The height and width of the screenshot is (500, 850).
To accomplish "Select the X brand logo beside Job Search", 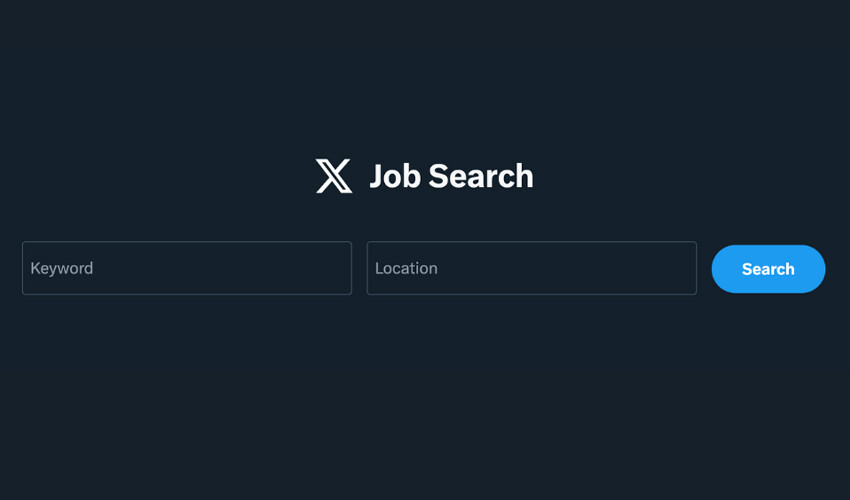I will coord(334,176).
